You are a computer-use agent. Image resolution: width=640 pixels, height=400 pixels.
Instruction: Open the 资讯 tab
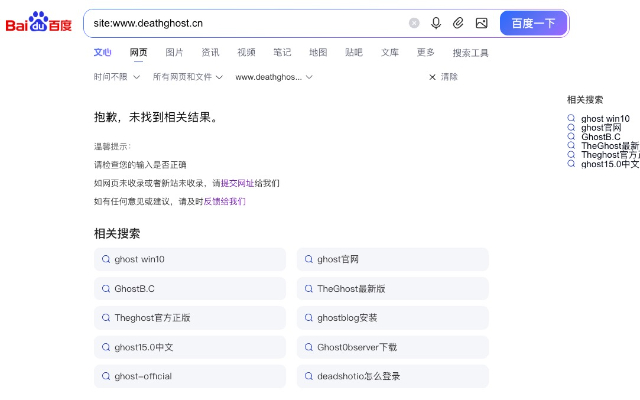click(210, 53)
